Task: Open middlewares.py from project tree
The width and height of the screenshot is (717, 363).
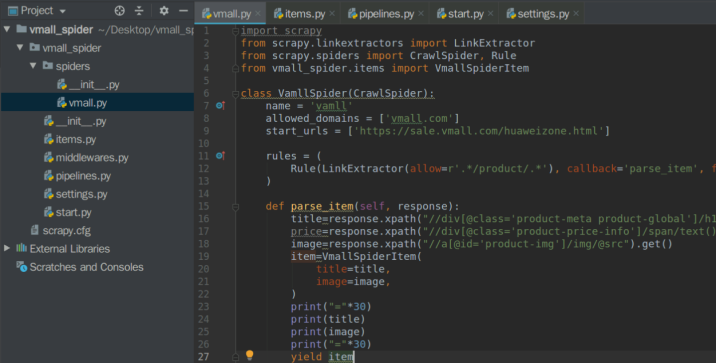Action: point(86,158)
